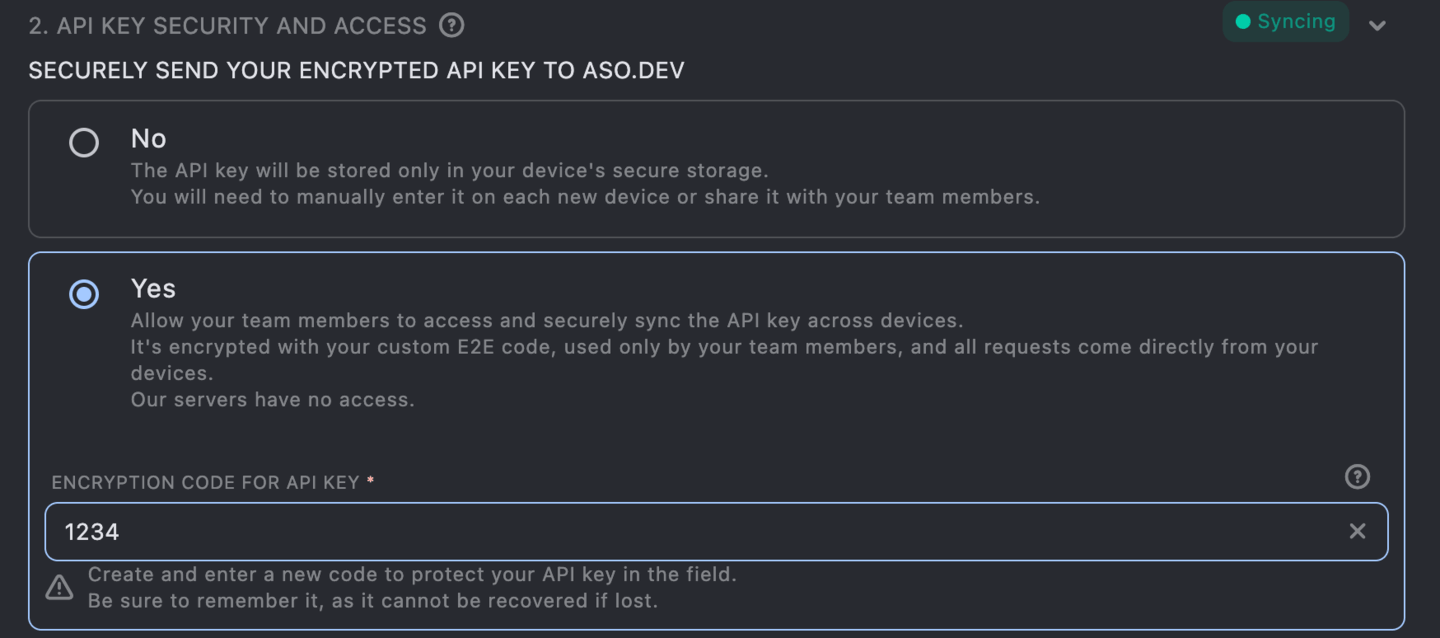The height and width of the screenshot is (638, 1440).
Task: Click the "ENCRYPTION CODE FOR API KEY" label
Action: [205, 482]
